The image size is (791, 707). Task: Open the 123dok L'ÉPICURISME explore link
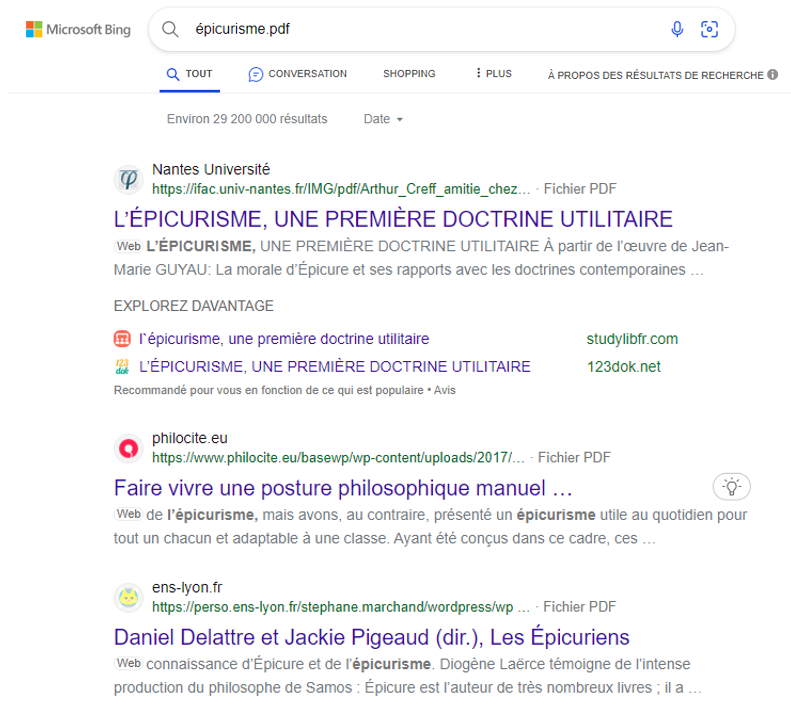tap(335, 366)
